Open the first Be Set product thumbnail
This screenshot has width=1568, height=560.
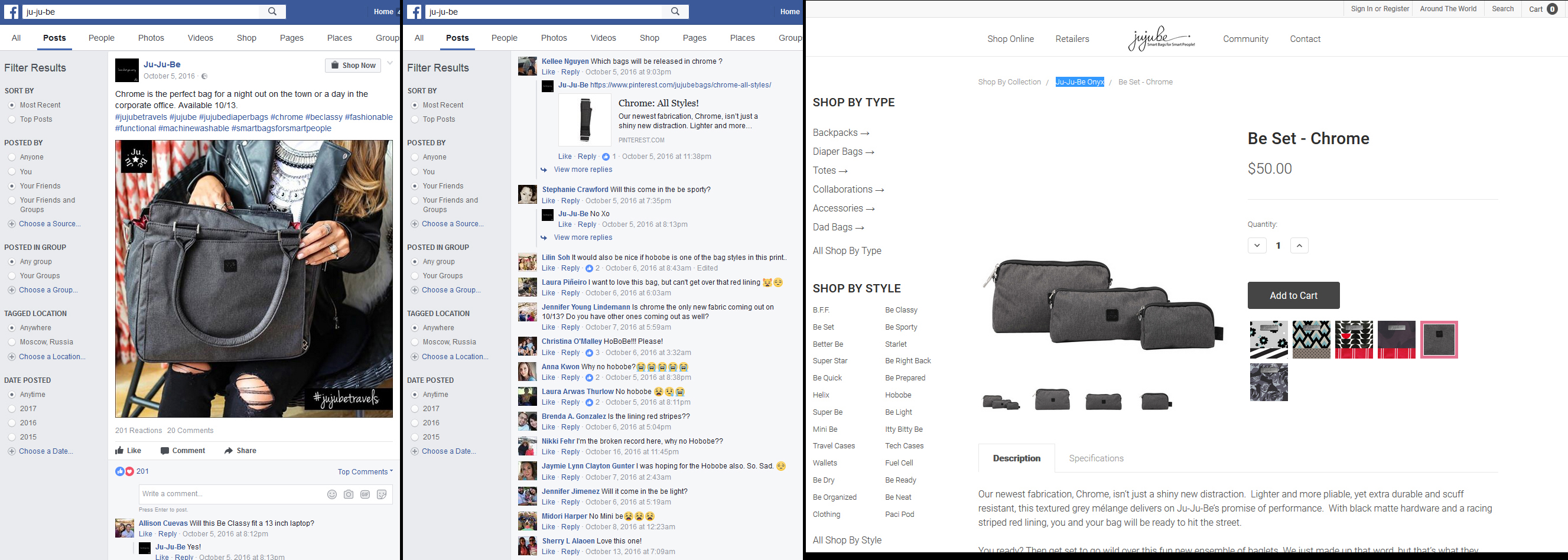pyautogui.click(x=1001, y=401)
